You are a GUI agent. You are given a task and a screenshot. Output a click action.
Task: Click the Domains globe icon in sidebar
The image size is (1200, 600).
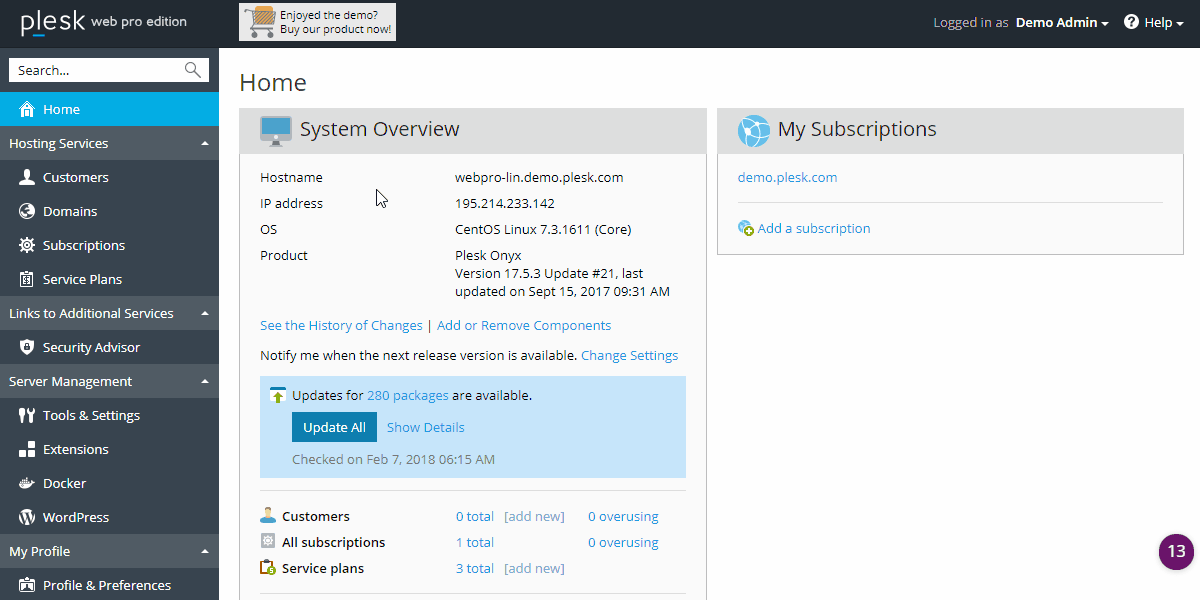(x=27, y=211)
